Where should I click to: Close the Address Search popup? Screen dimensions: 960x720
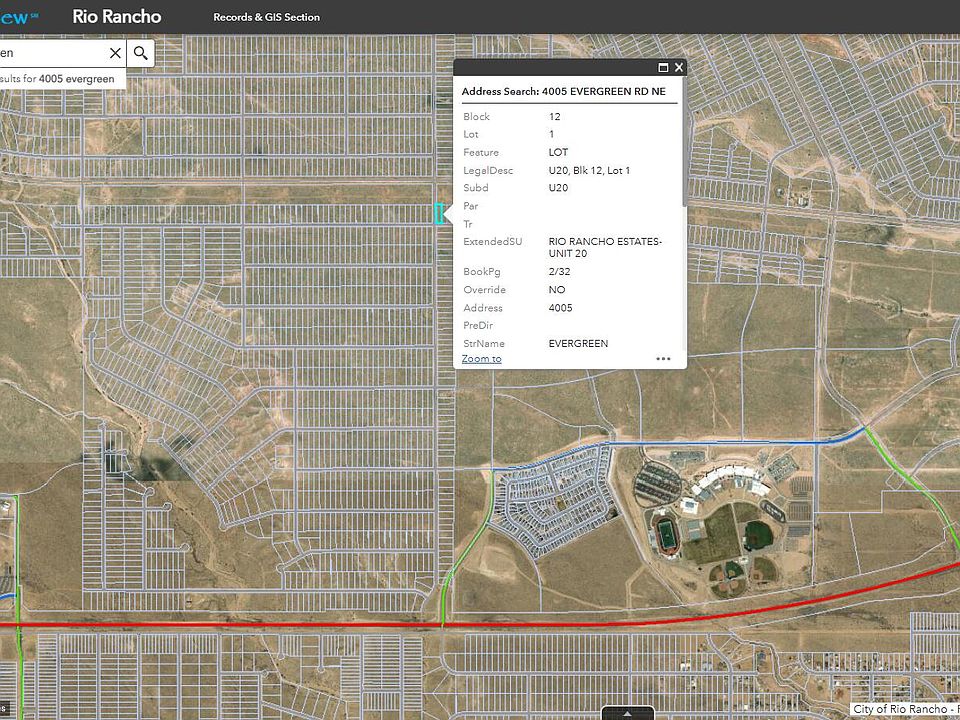point(678,67)
